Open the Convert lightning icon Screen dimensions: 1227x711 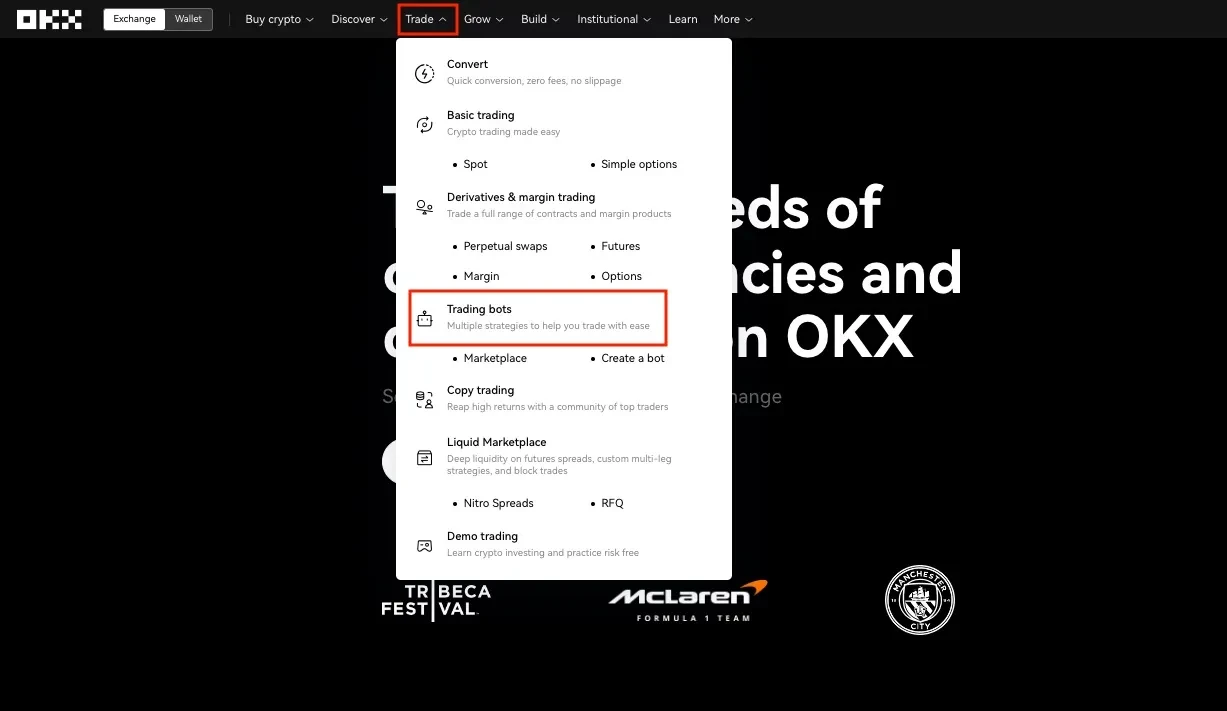pyautogui.click(x=424, y=72)
